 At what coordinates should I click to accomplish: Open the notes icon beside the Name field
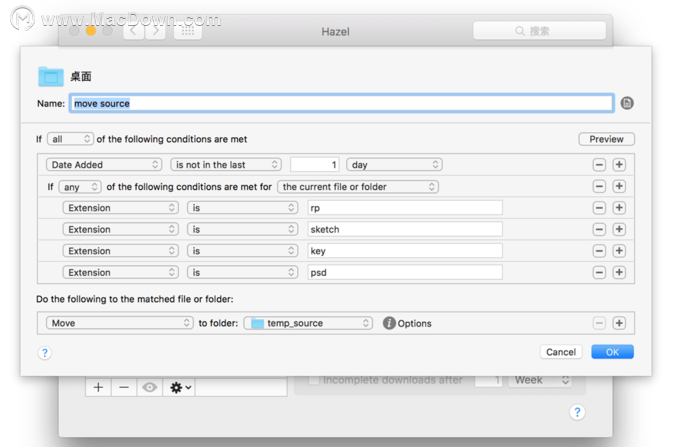coord(627,103)
